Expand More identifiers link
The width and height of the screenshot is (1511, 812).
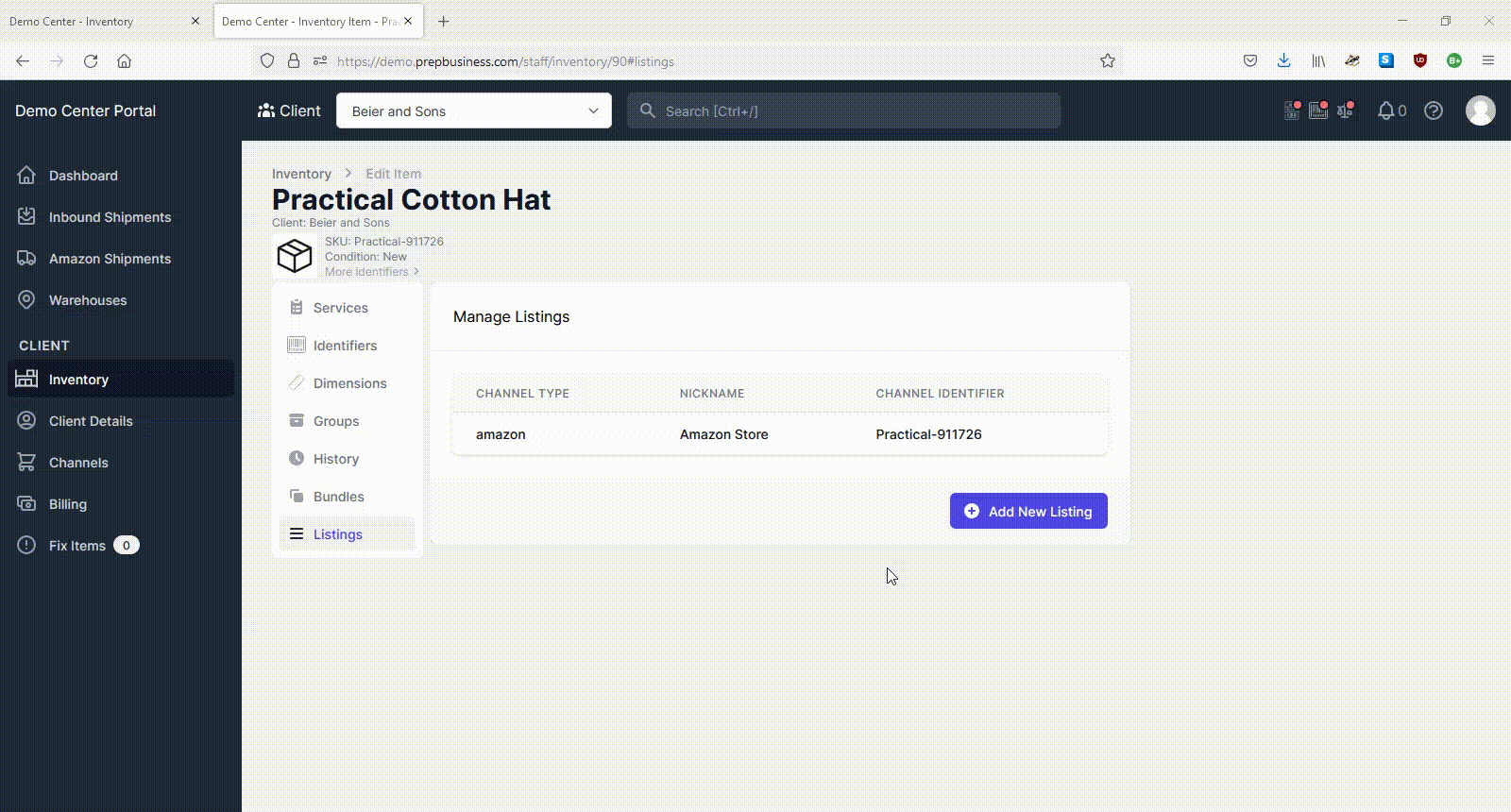(x=372, y=271)
